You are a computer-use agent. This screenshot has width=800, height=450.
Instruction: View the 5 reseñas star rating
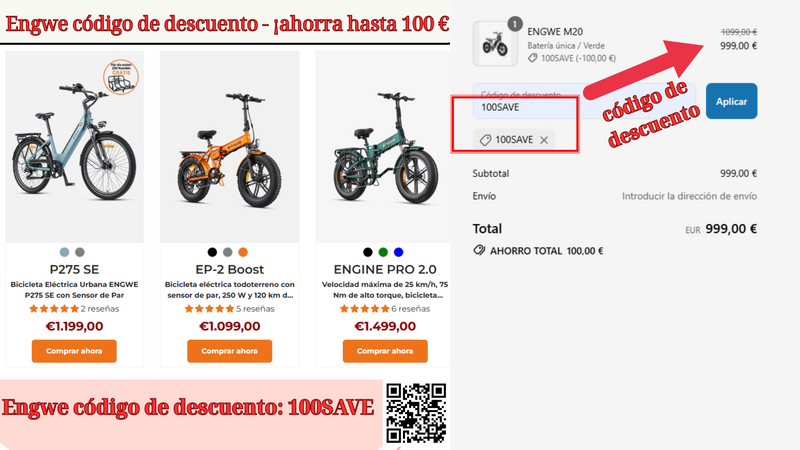click(209, 309)
